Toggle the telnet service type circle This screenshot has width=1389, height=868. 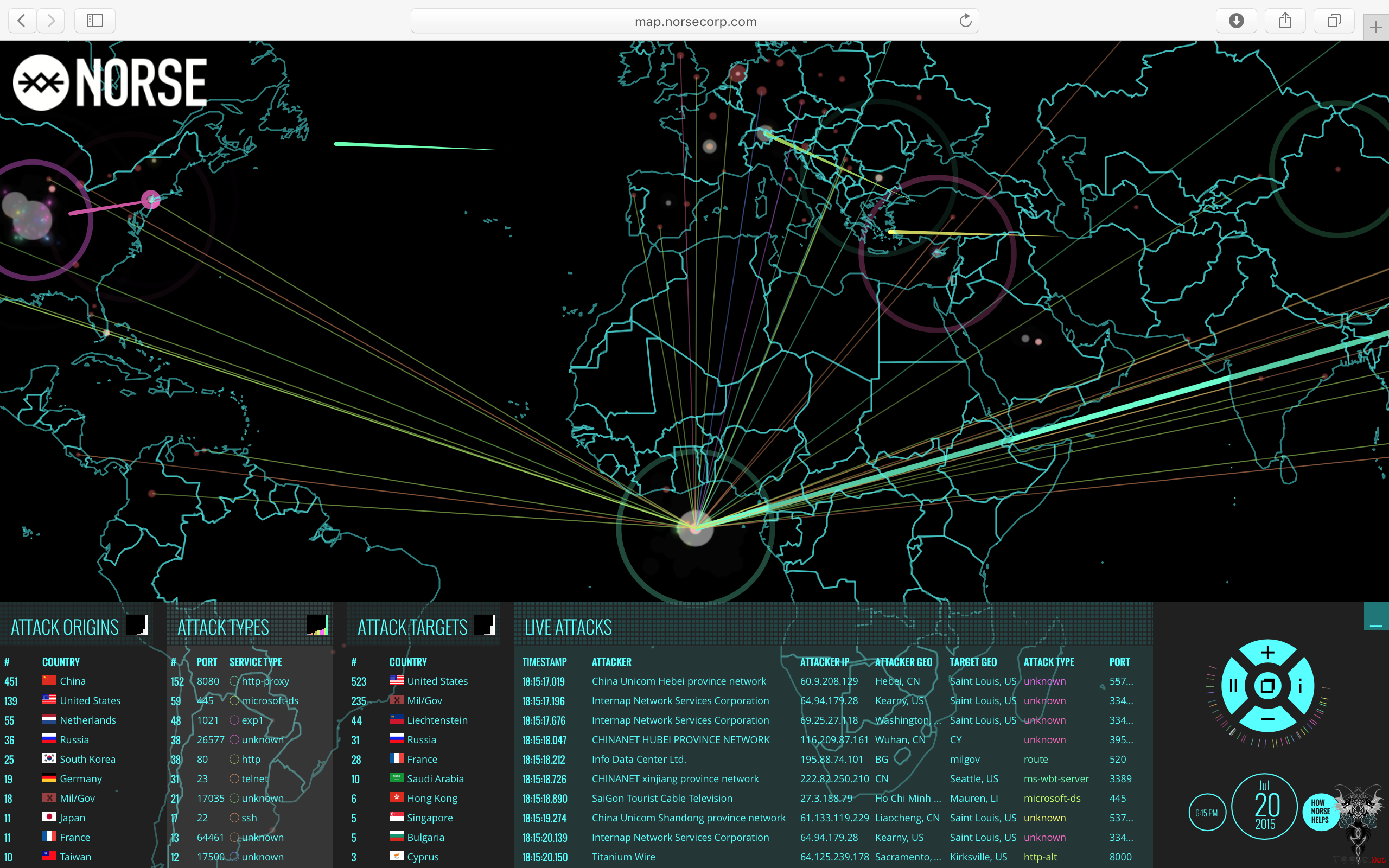click(x=234, y=778)
